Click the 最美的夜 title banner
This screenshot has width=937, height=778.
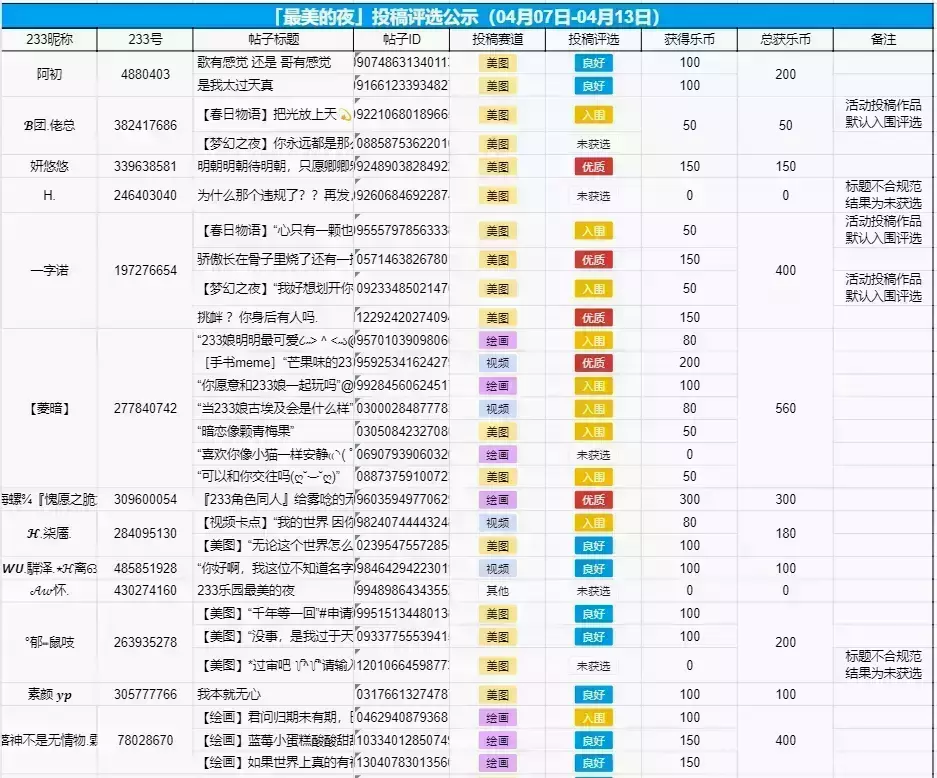point(467,17)
